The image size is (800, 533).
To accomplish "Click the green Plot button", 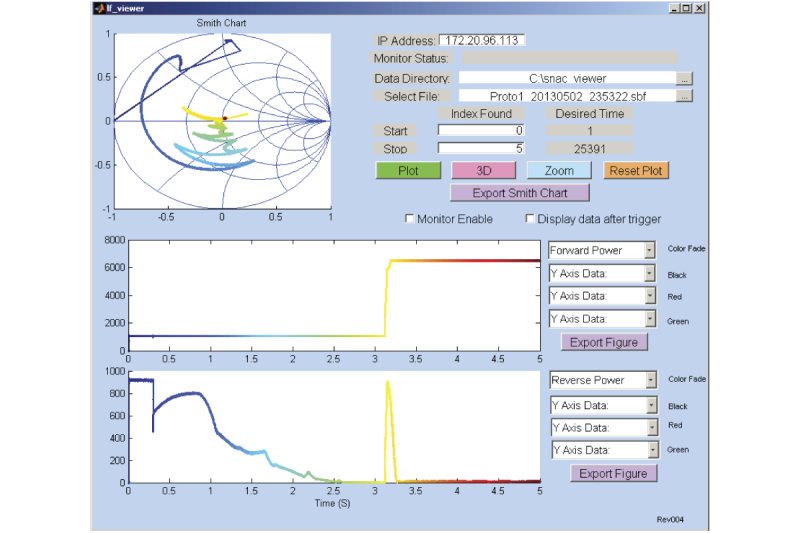I will (x=407, y=171).
